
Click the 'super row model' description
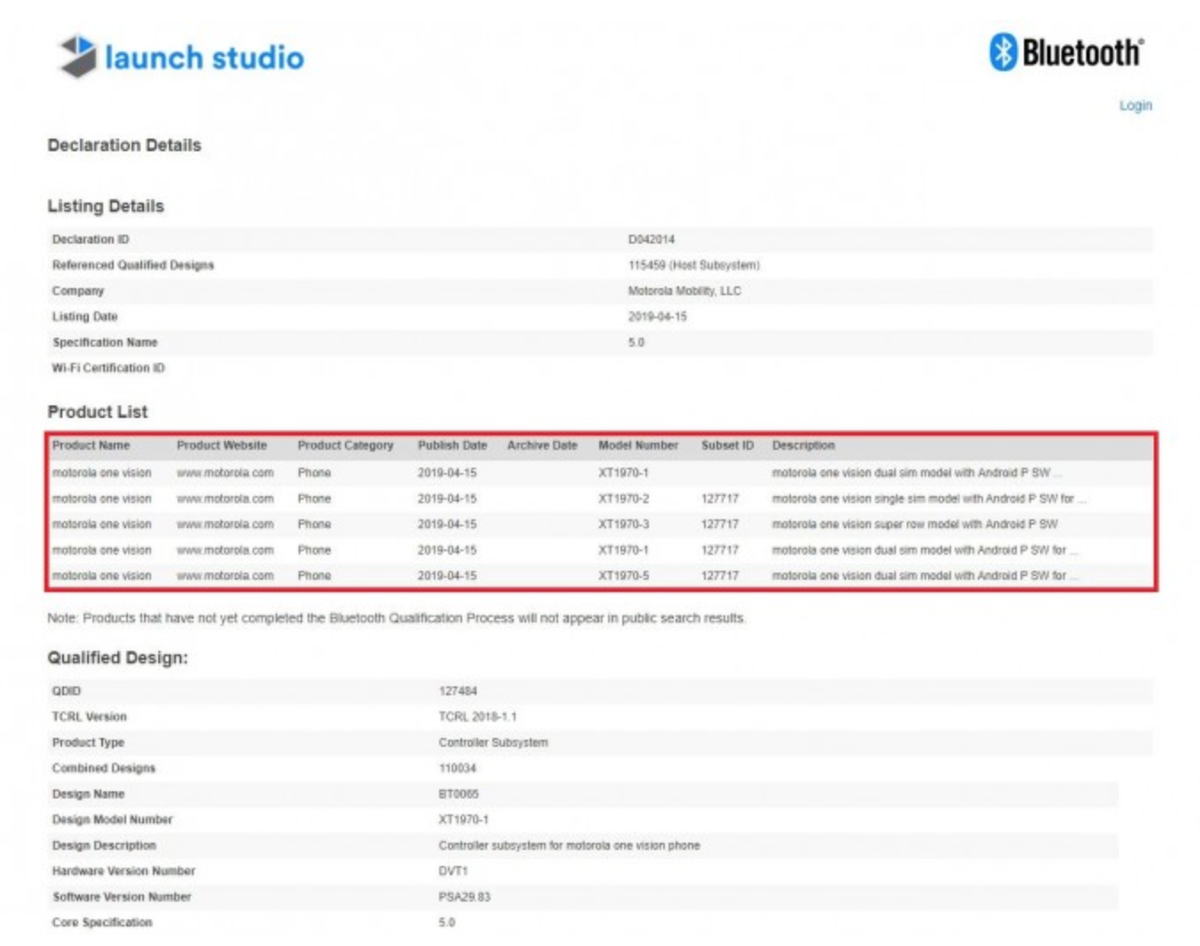[915, 524]
